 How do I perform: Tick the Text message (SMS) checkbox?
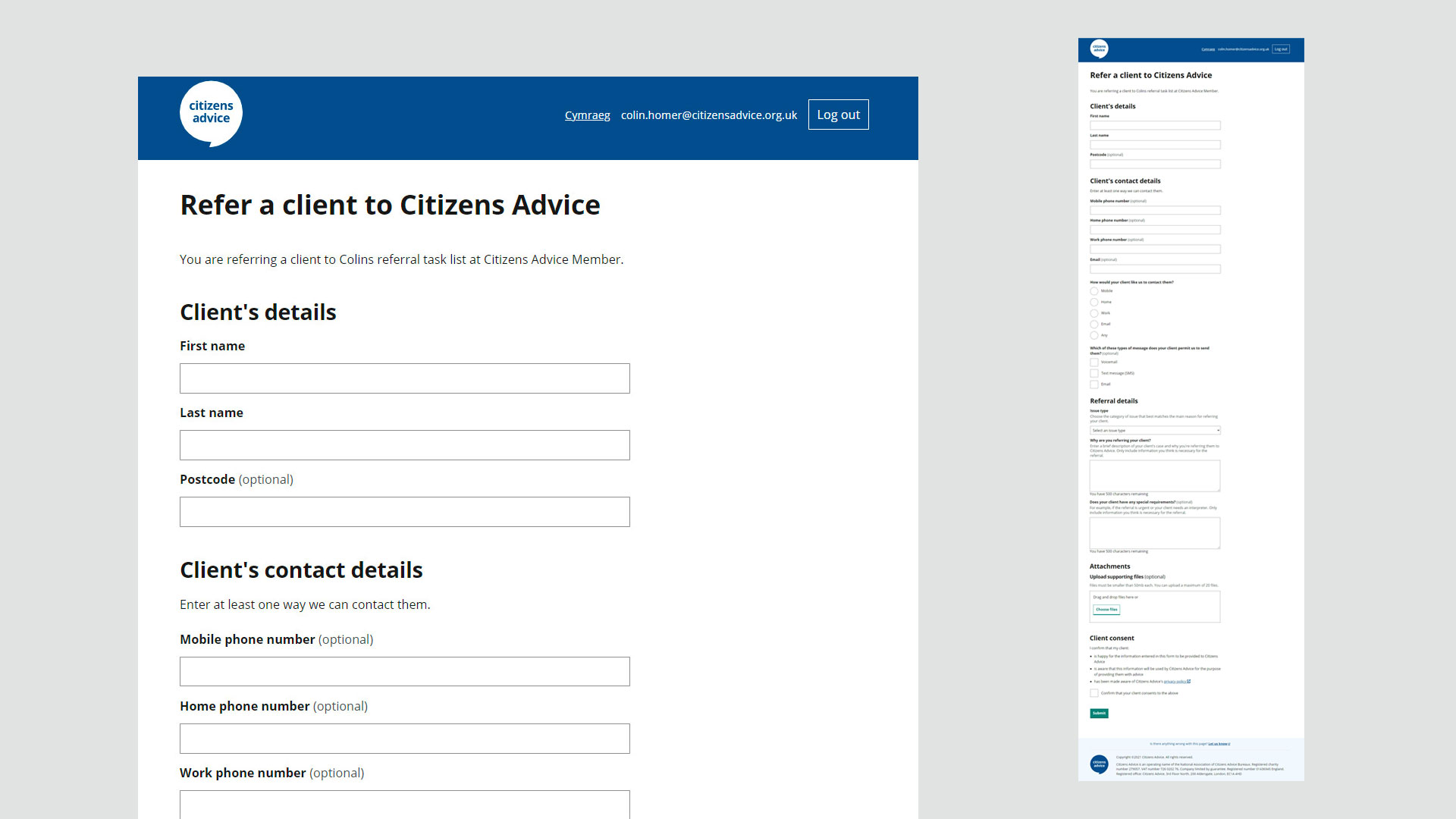click(x=1094, y=373)
